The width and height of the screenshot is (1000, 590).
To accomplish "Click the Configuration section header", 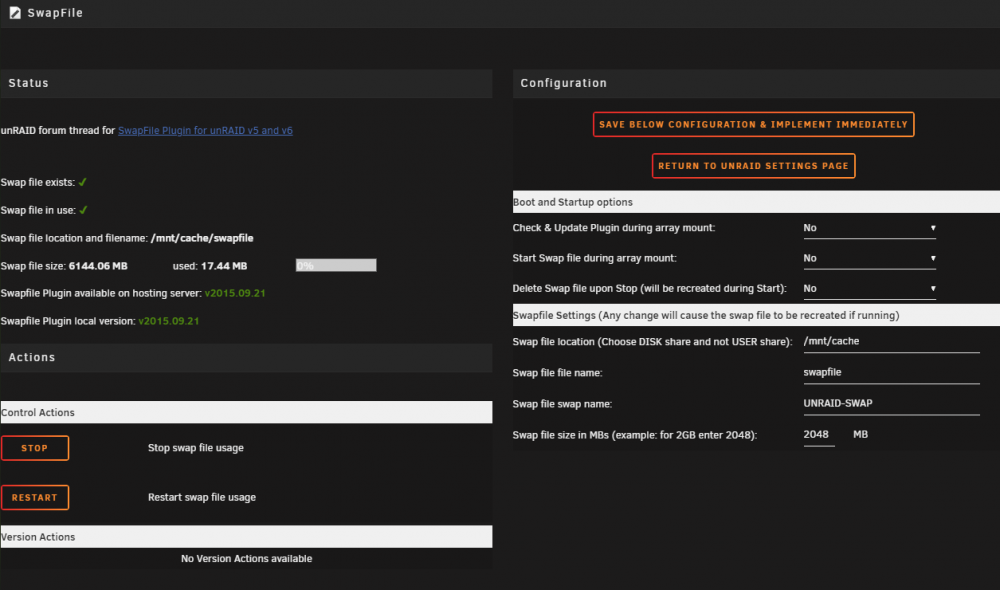I will click(x=756, y=84).
